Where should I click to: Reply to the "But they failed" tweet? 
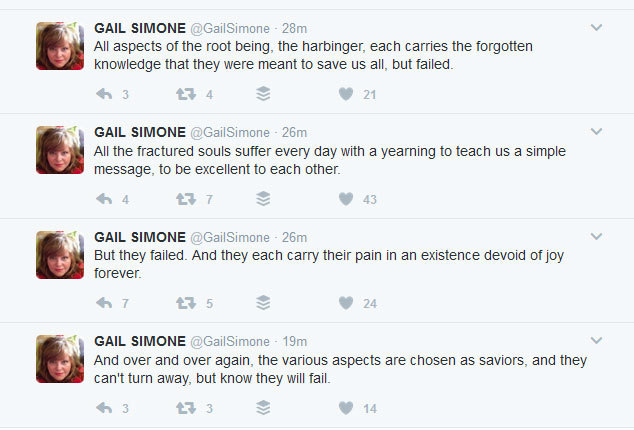tap(103, 303)
